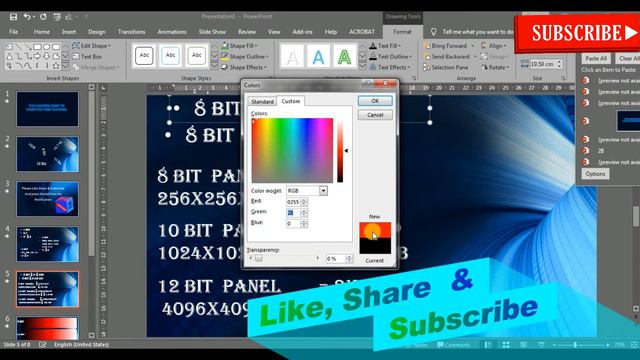Click the Tell me lightbulb icon
Image resolution: width=640 pixels, height=360 pixels.
(x=433, y=32)
